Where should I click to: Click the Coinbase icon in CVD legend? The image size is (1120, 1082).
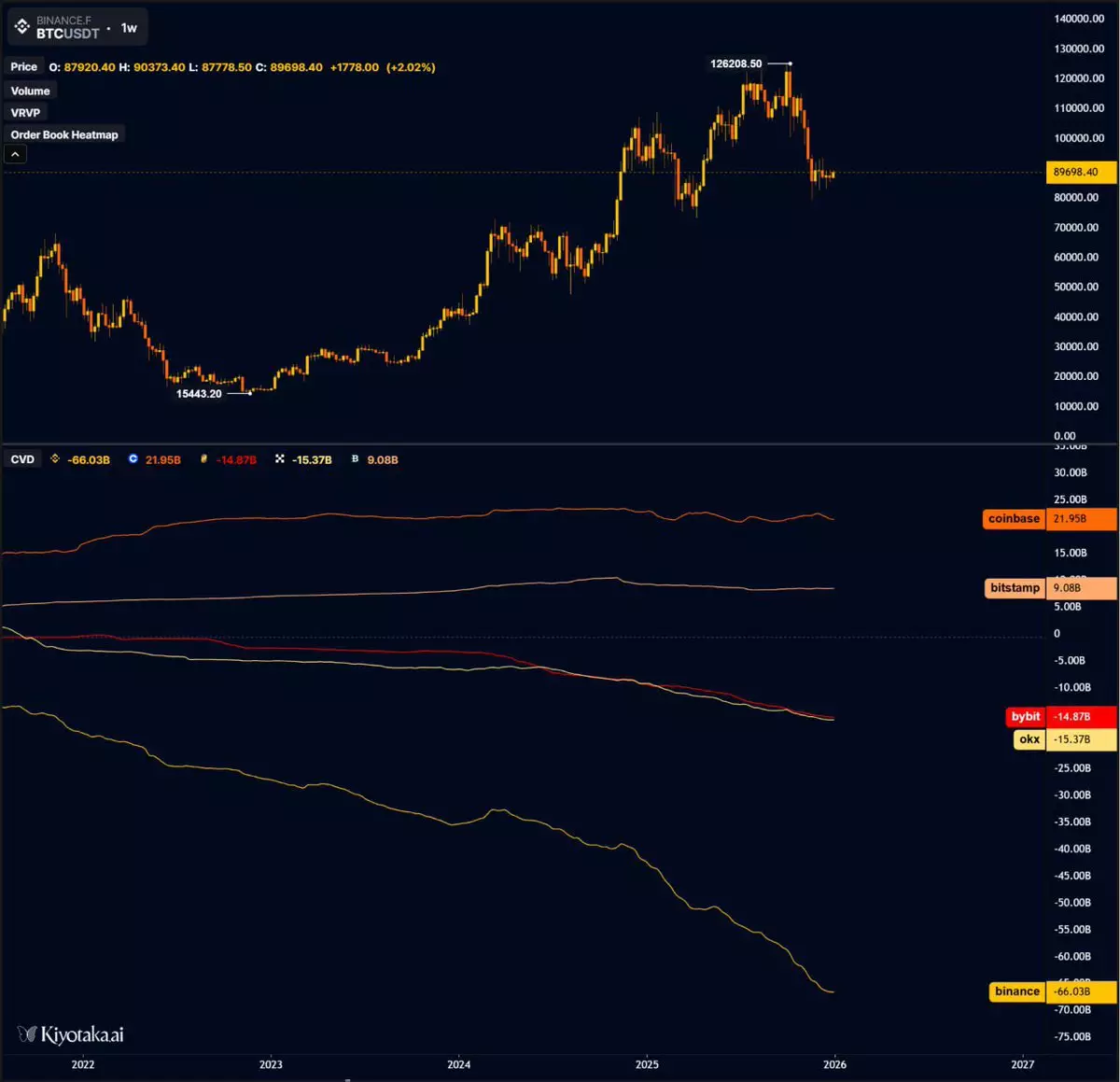(133, 459)
